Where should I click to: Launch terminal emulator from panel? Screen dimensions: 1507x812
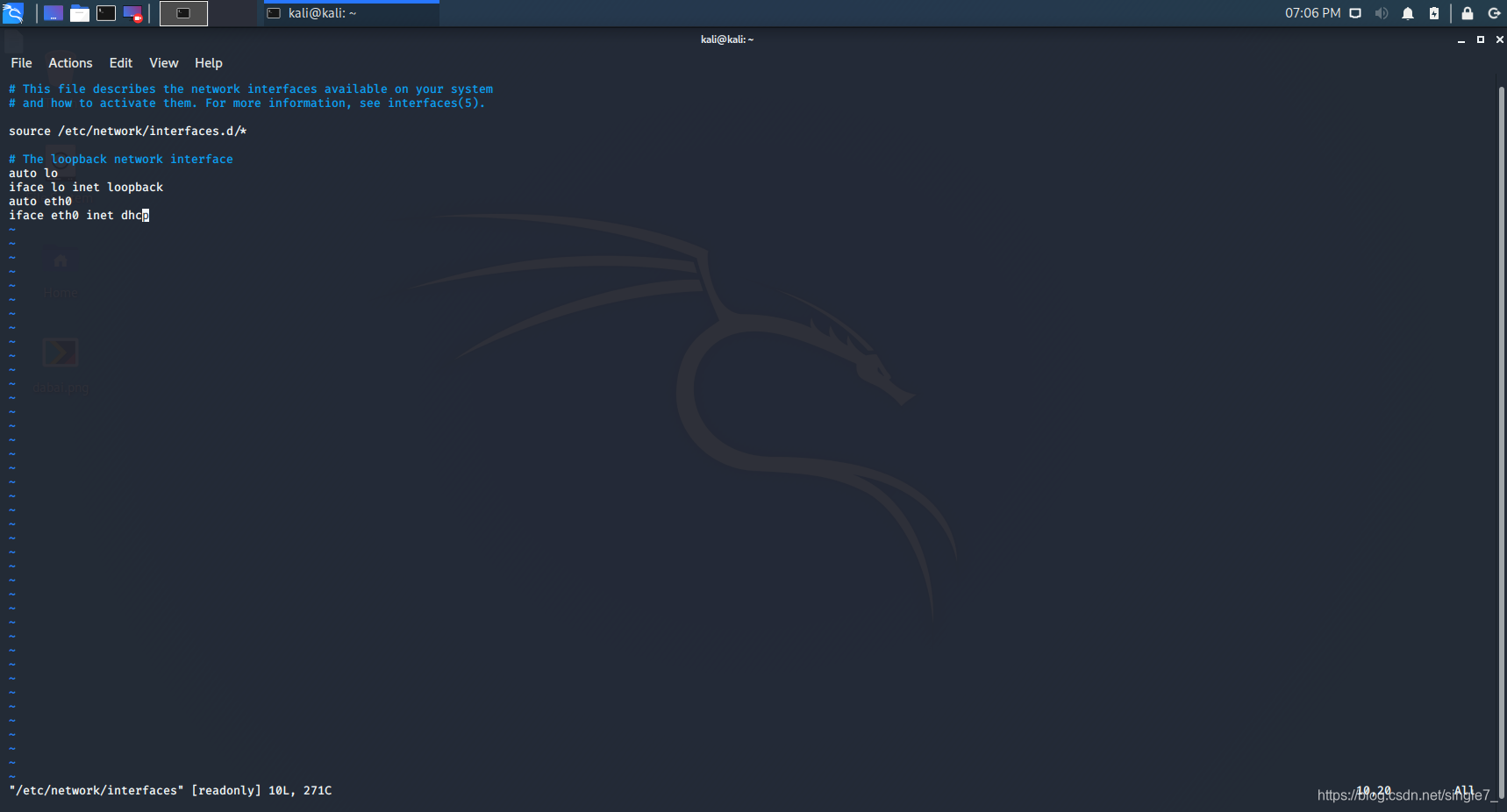[106, 13]
